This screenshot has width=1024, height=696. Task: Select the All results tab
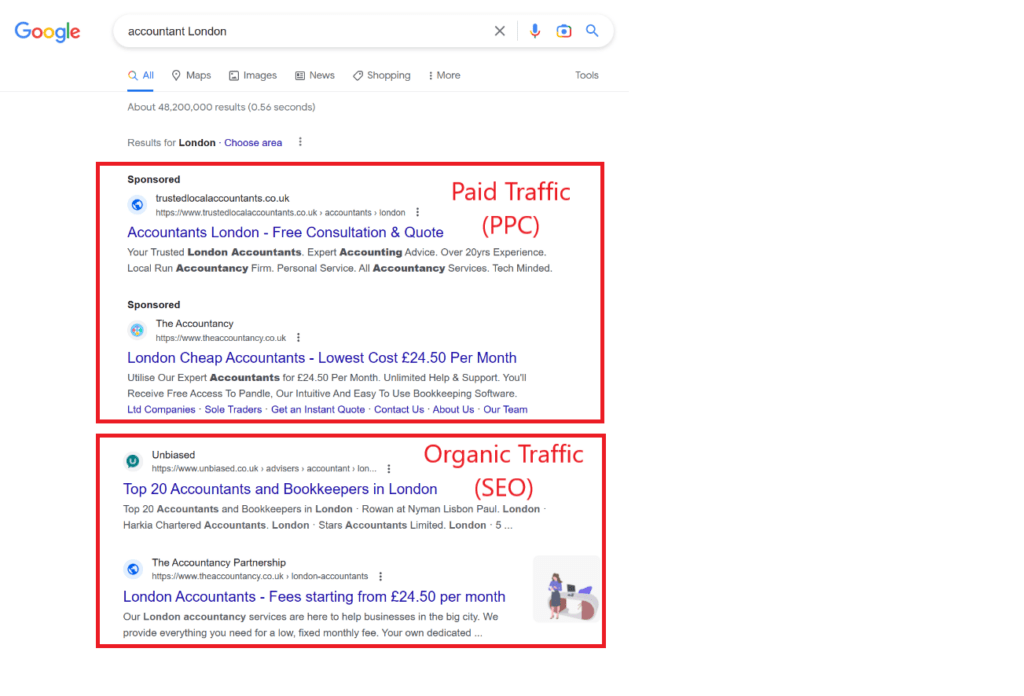tap(141, 76)
